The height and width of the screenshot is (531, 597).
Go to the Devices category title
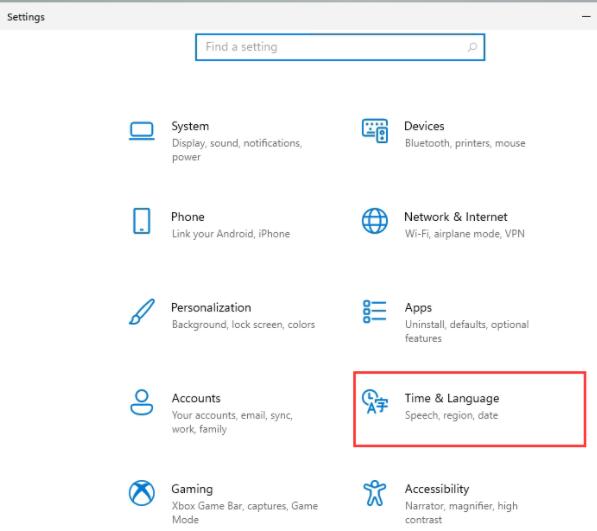tap(424, 126)
